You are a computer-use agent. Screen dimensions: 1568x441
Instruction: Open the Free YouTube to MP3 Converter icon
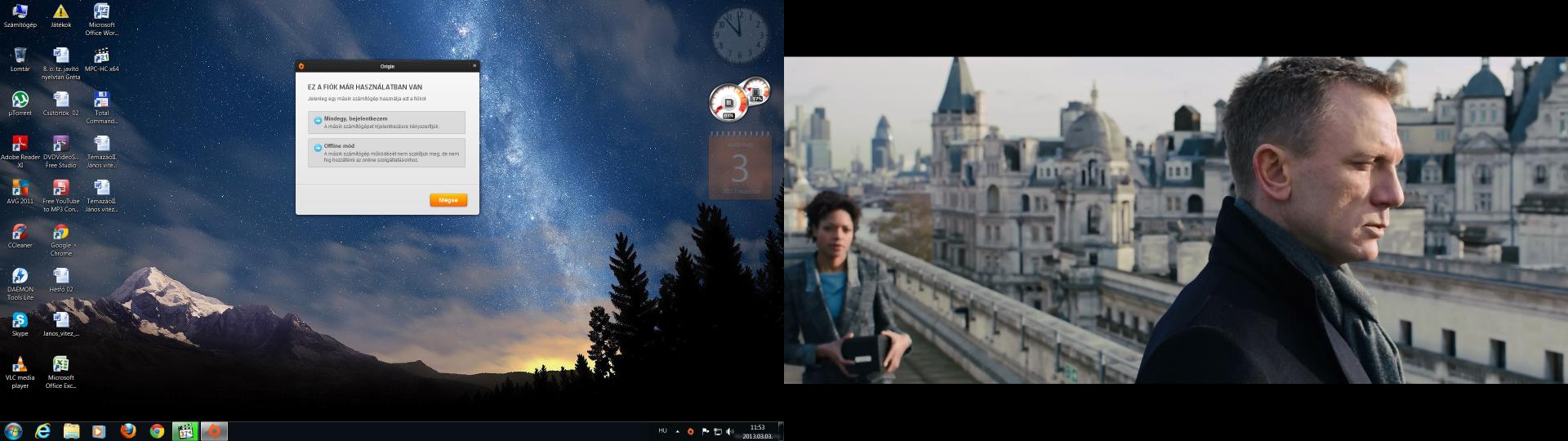[60, 197]
